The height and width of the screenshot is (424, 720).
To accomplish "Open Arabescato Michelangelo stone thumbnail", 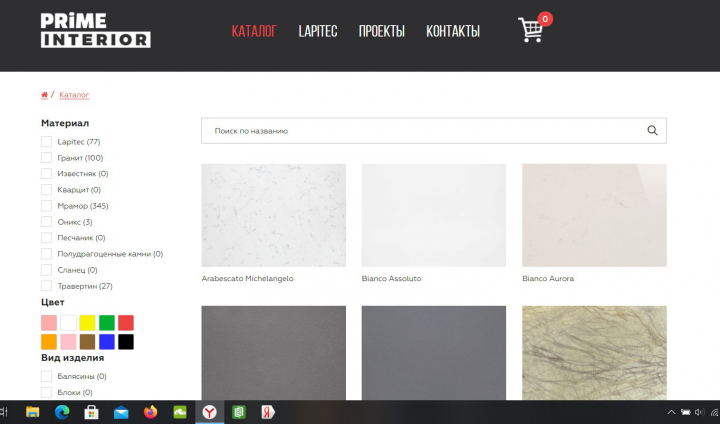I will pos(274,215).
